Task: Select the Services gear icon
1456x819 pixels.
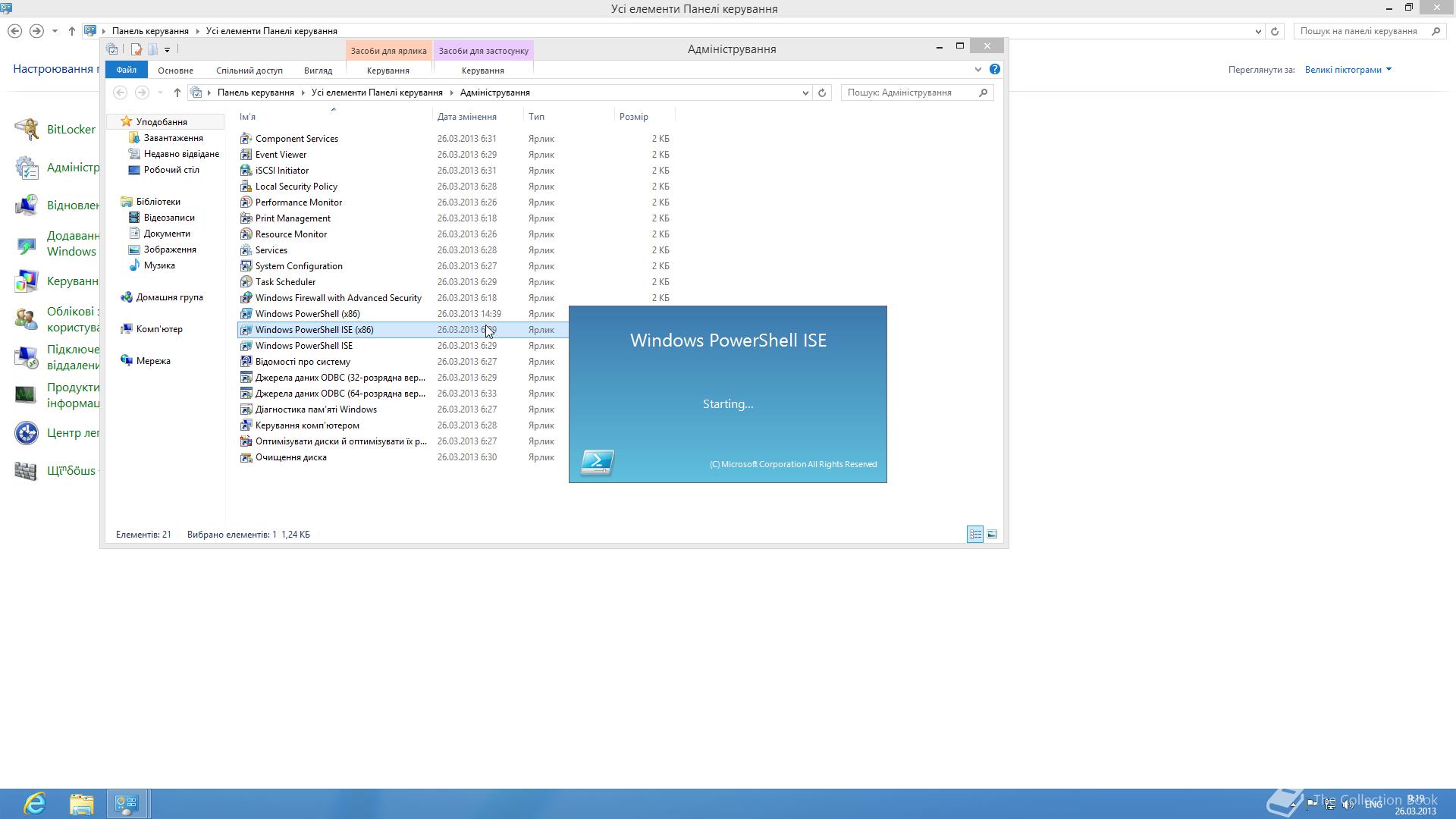Action: coord(246,250)
